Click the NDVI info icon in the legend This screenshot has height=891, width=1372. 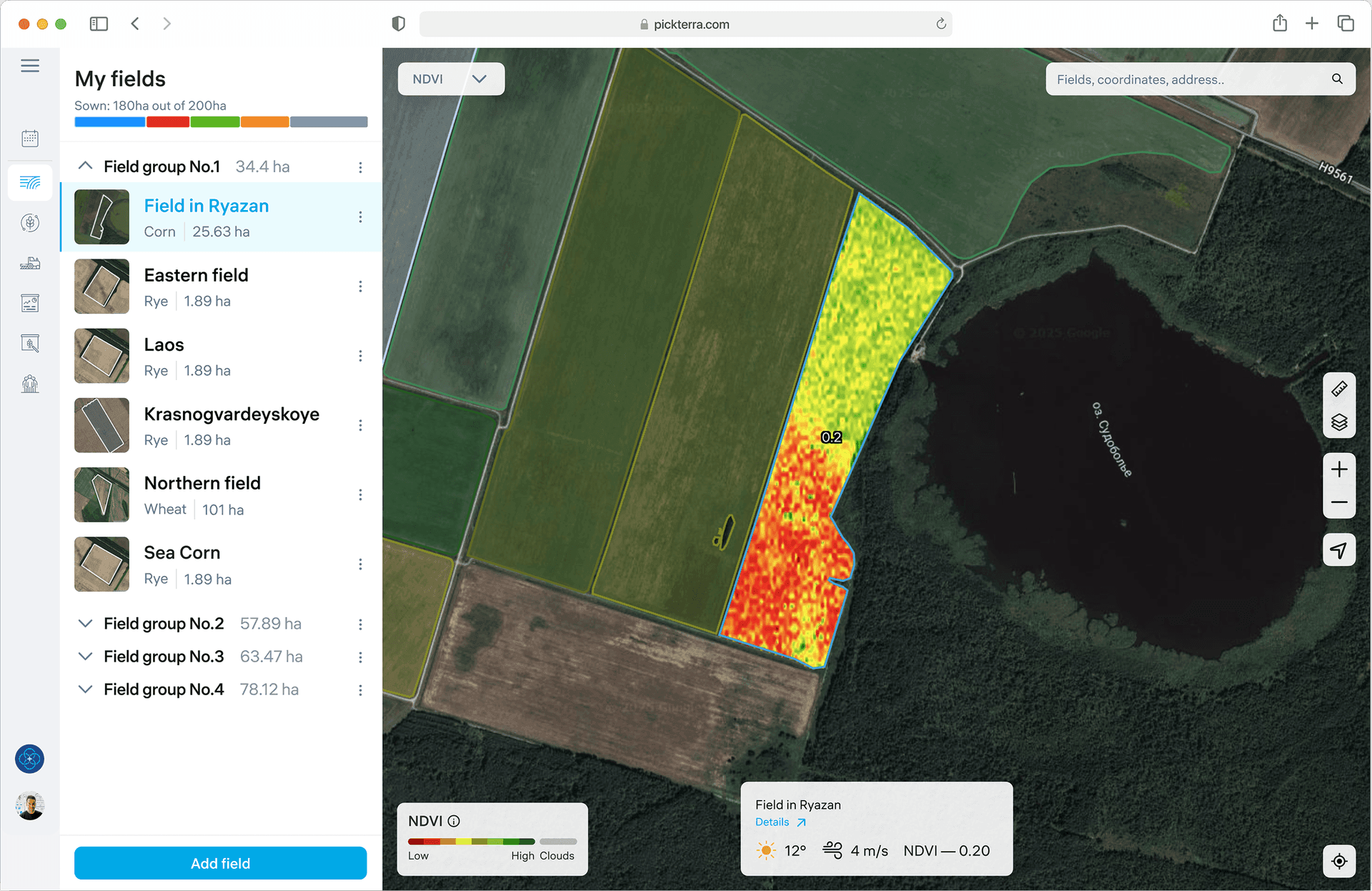coord(454,820)
